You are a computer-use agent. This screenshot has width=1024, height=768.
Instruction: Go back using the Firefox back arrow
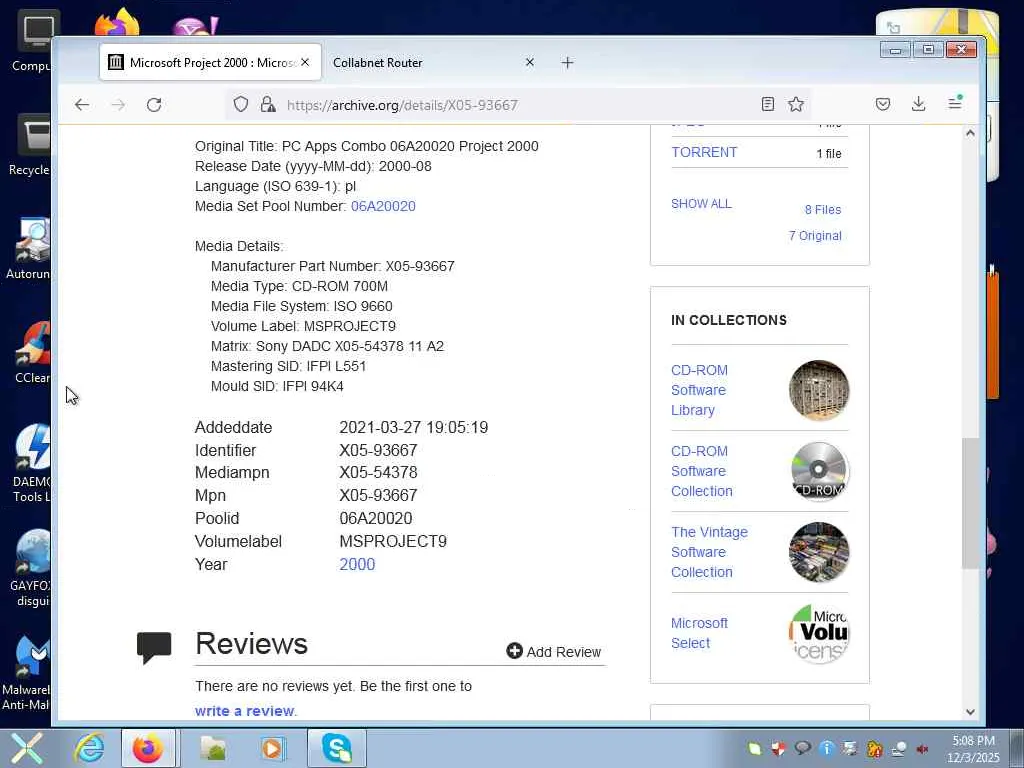82,104
